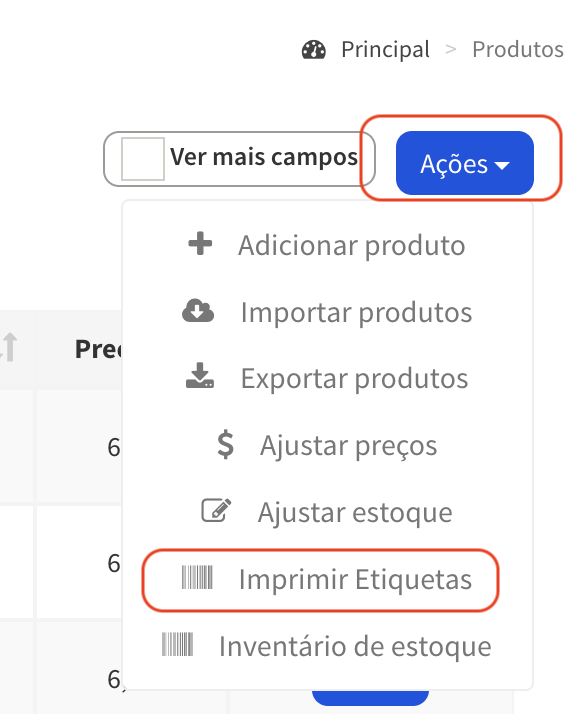This screenshot has height=714, width=580.
Task: Click the barcode icon beside Imprimir Etiquetas
Action: coord(197,577)
